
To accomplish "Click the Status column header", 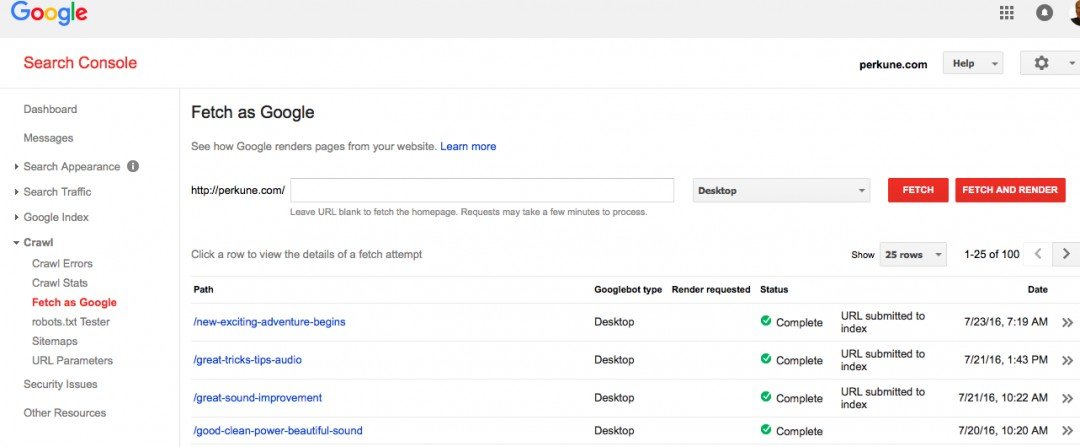I will pyautogui.click(x=774, y=289).
